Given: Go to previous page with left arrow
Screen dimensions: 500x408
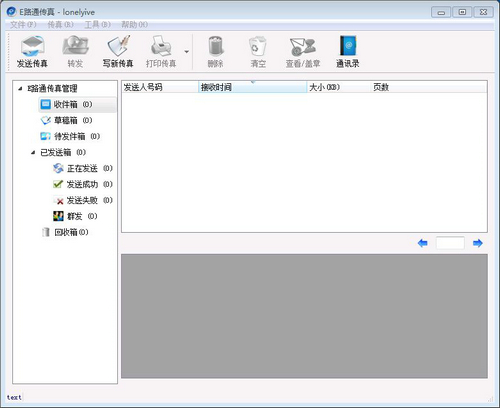Looking at the screenshot, I should (423, 243).
